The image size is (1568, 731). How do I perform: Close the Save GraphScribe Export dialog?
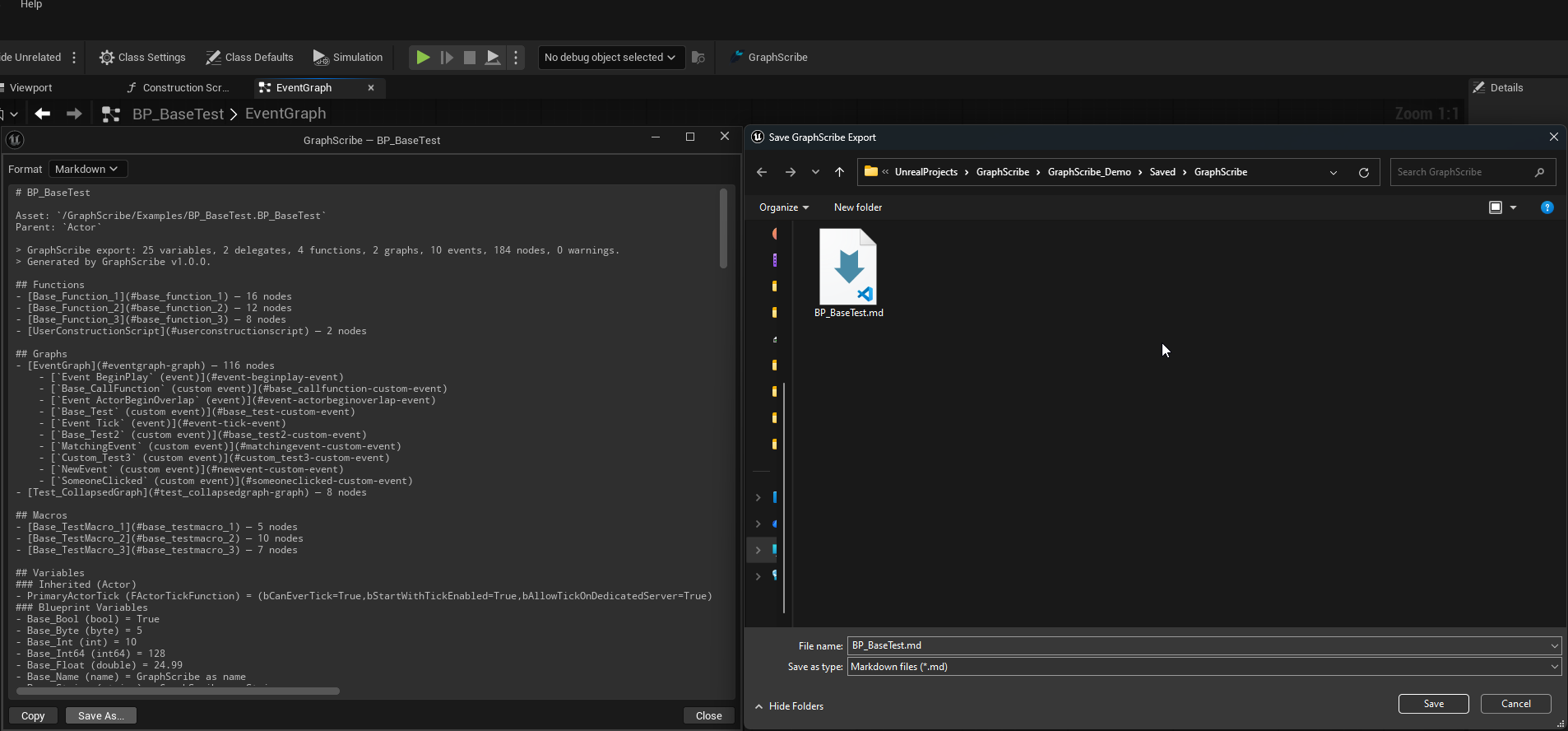click(x=1553, y=137)
